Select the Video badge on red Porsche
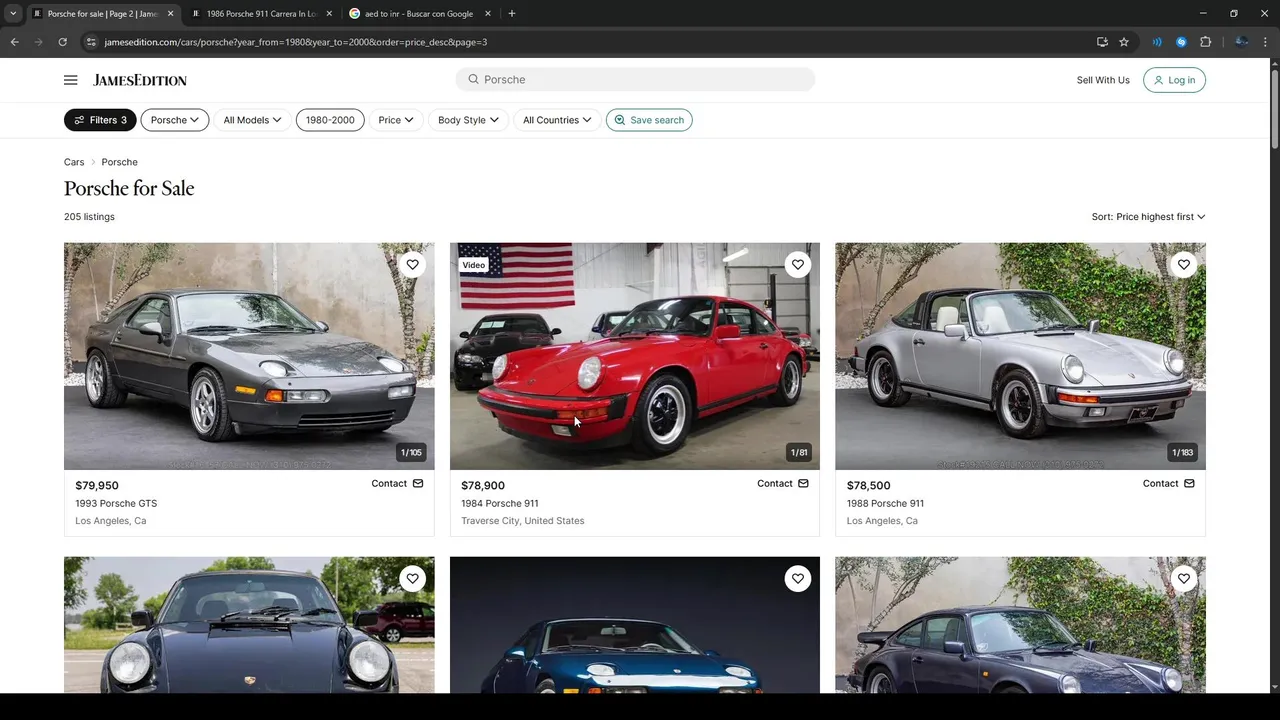 tap(474, 265)
